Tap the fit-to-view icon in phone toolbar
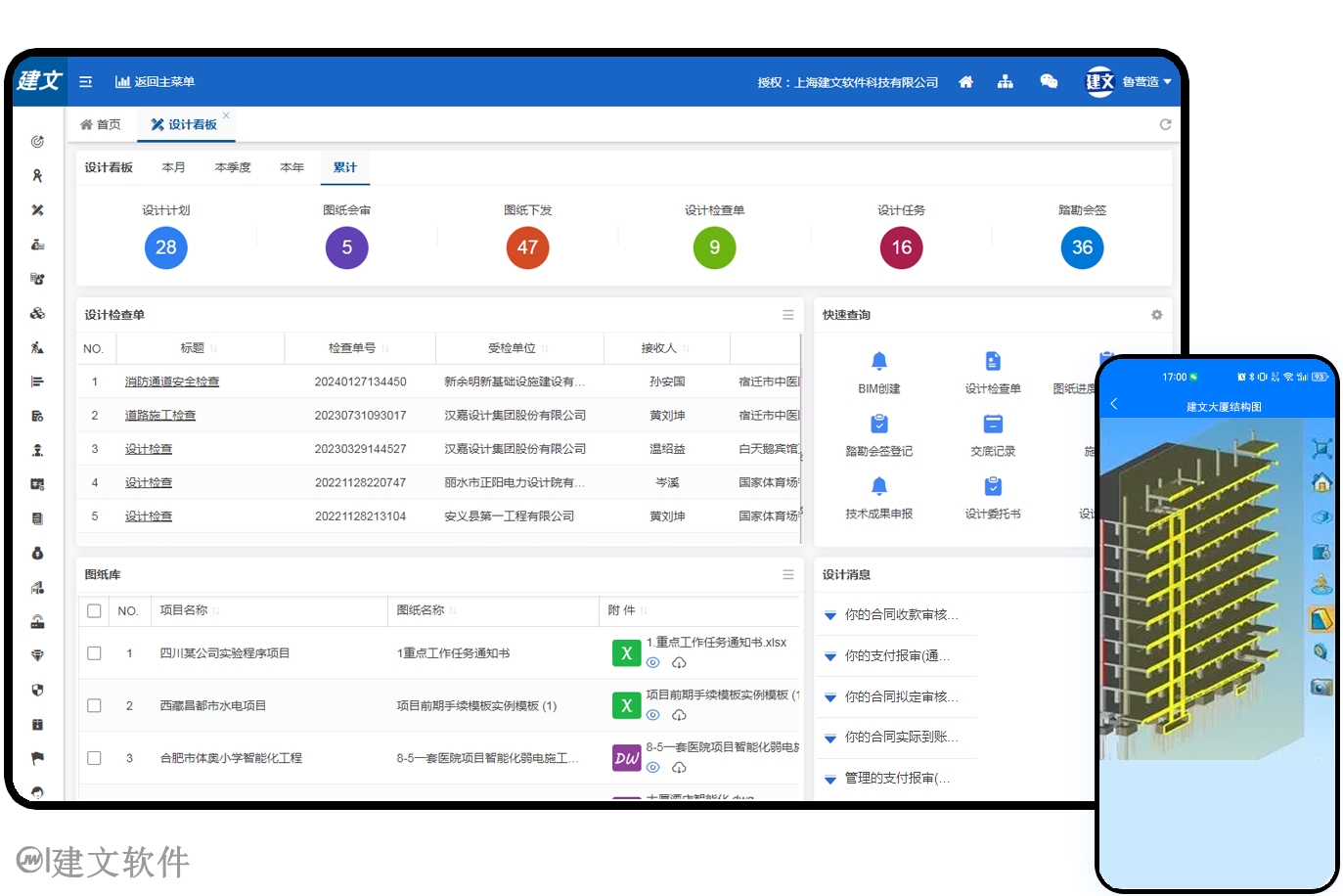 point(1321,449)
